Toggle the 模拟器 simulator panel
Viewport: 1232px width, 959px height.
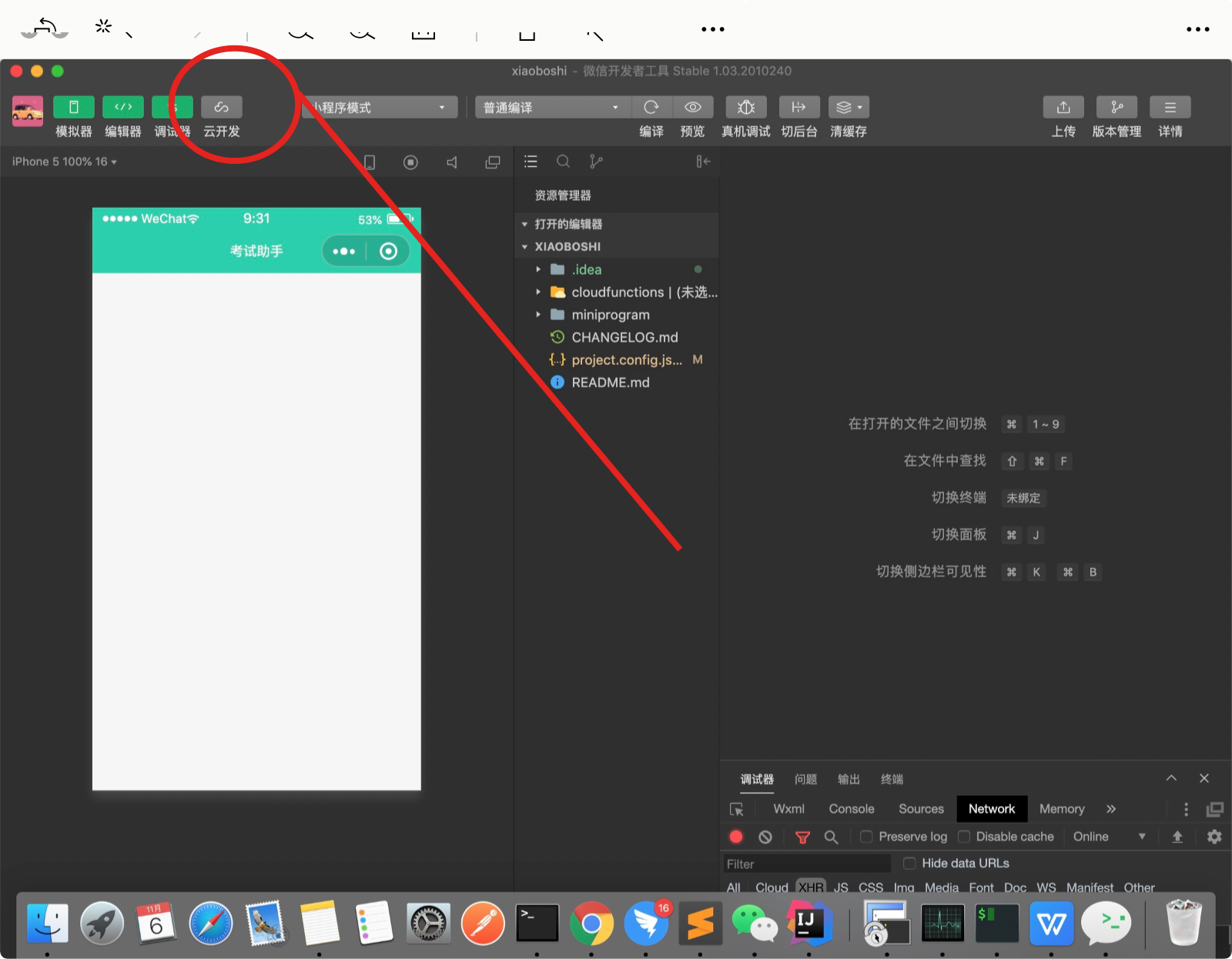click(74, 107)
